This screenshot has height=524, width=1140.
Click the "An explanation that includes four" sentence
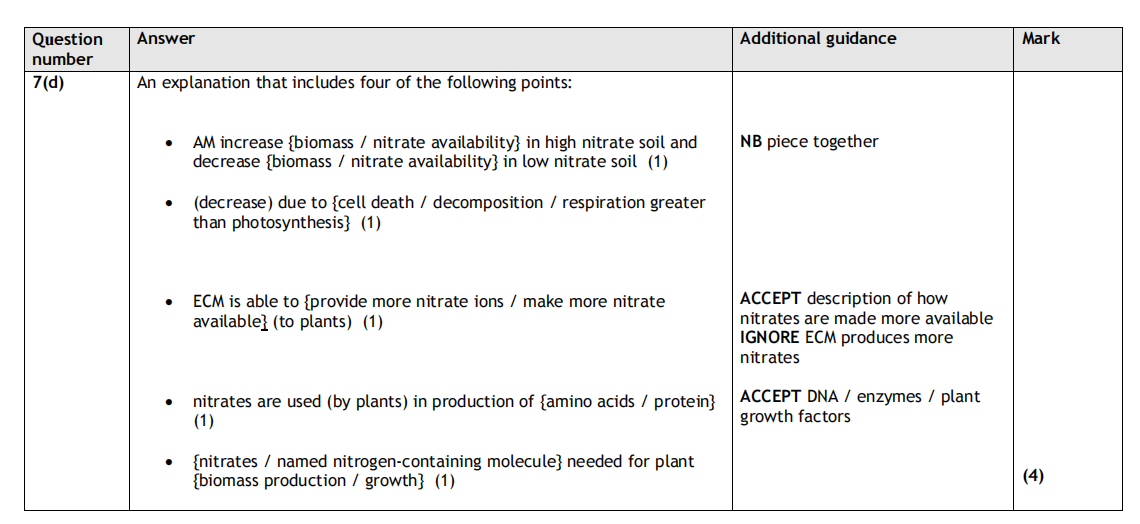pyautogui.click(x=354, y=83)
